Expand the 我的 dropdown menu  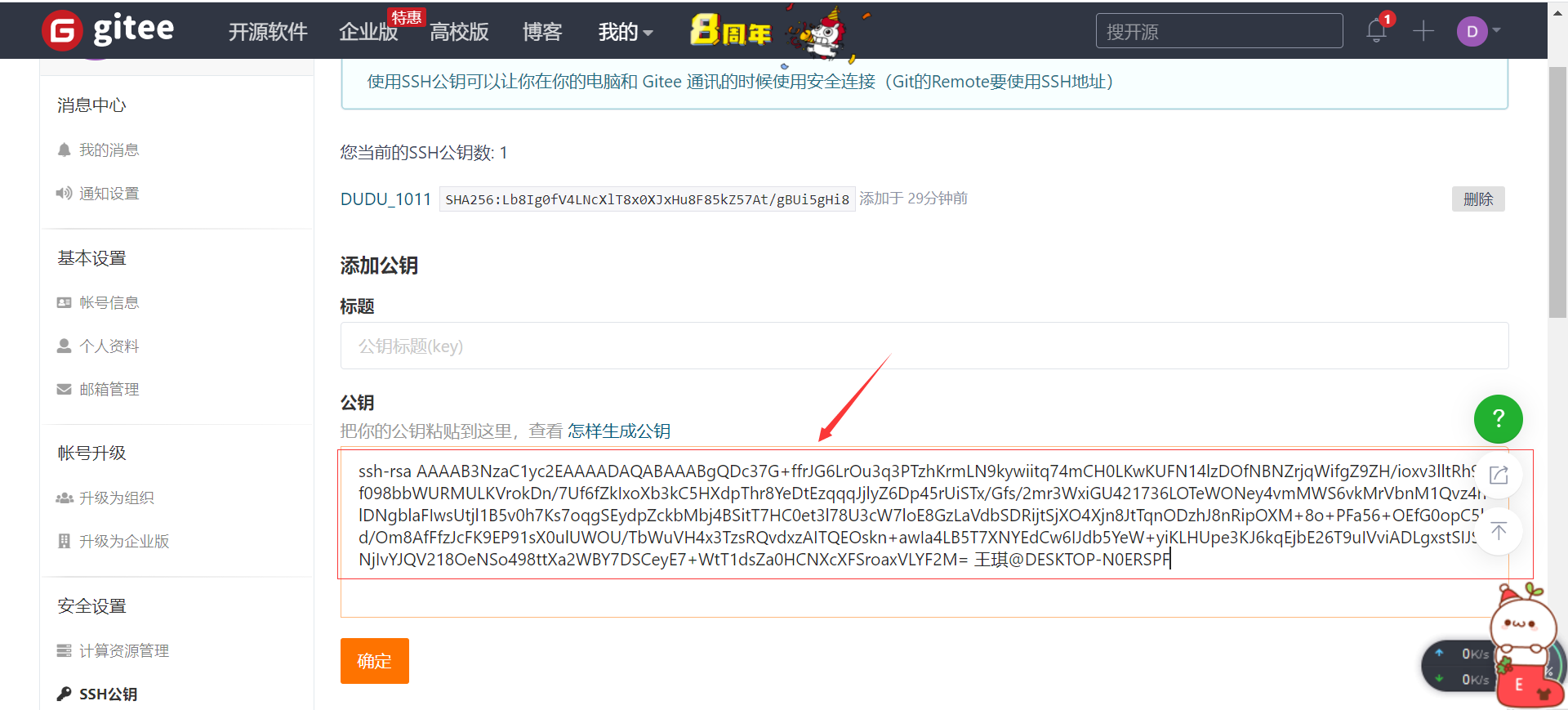626,32
